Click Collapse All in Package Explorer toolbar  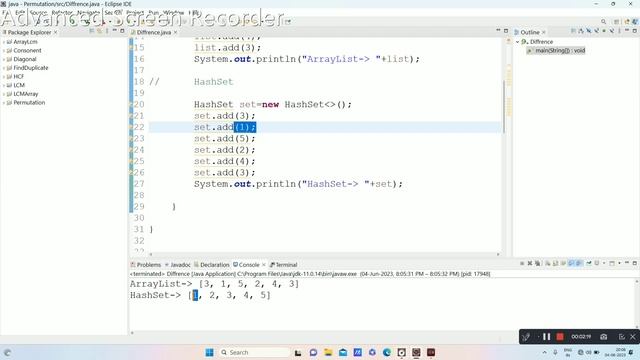point(91,31)
